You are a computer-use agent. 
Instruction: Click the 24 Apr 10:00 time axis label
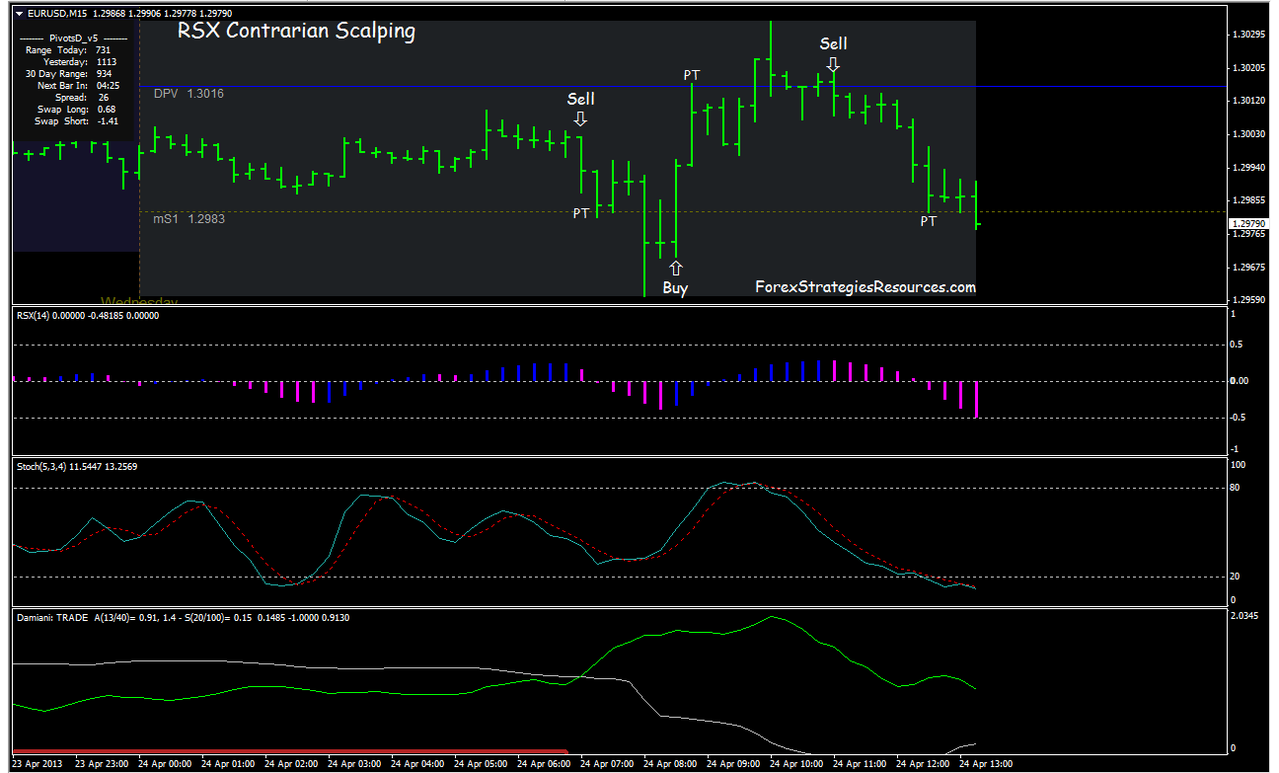pos(798,764)
